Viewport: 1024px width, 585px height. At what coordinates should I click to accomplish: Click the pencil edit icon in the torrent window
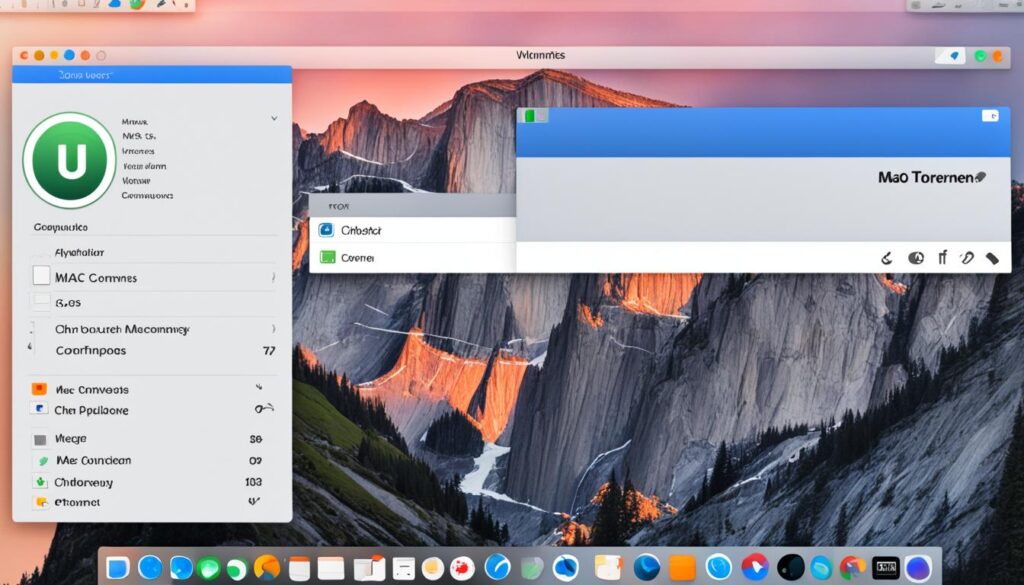(965, 258)
